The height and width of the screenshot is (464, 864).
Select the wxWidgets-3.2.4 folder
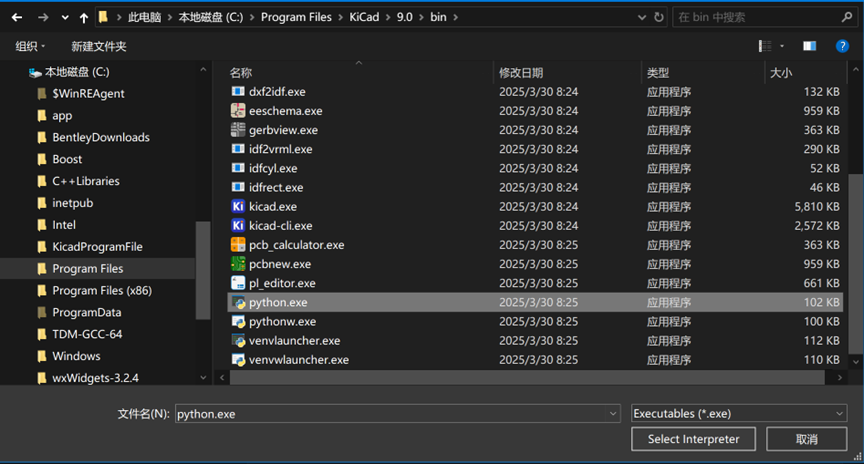tap(95, 378)
